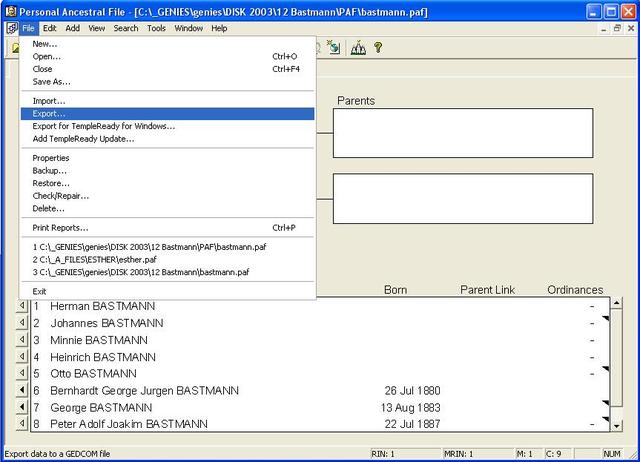The image size is (640, 462).
Task: Choose Backup... menu entry
Action: coord(167,171)
